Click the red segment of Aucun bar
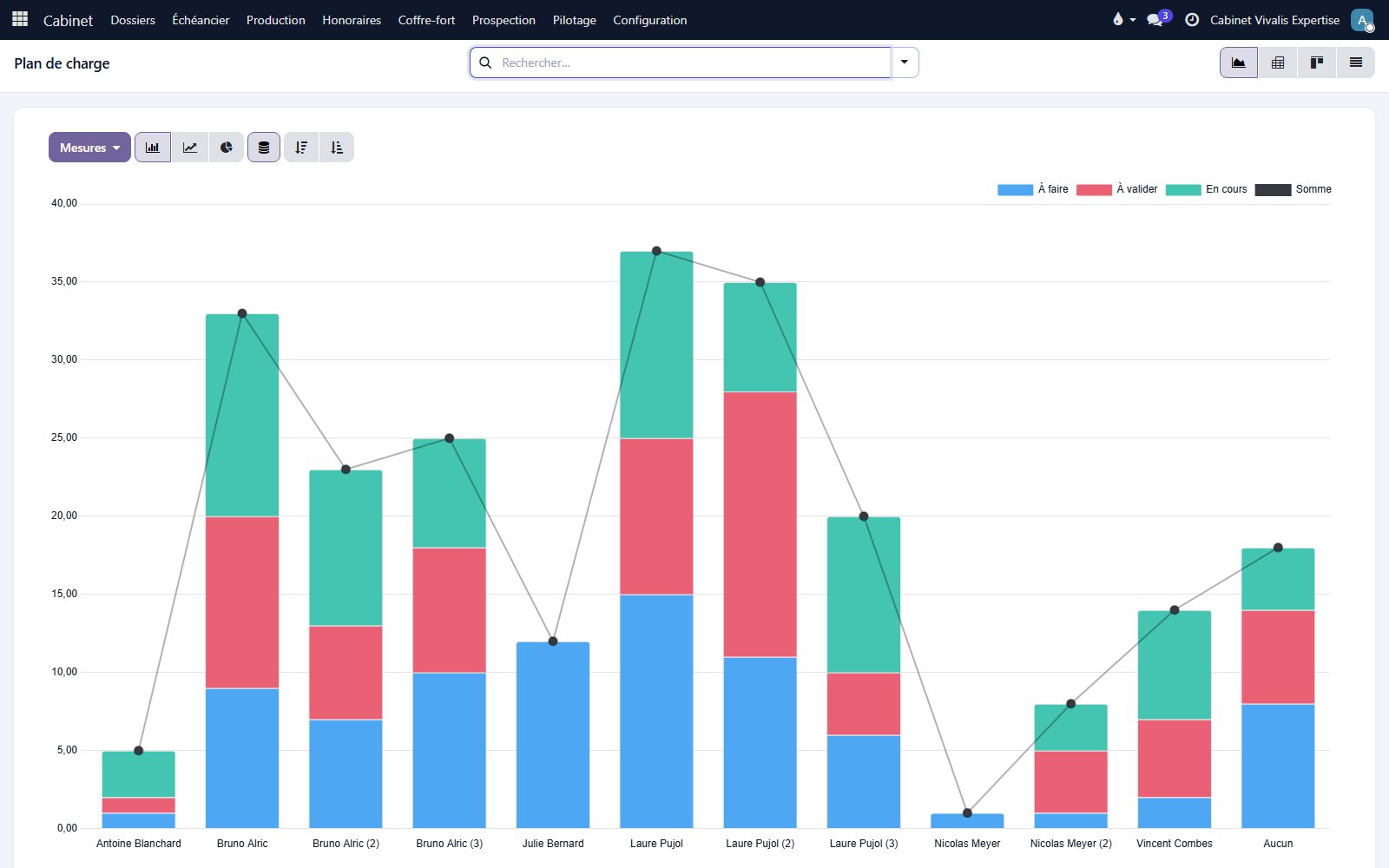Image resolution: width=1389 pixels, height=868 pixels. pos(1278,657)
